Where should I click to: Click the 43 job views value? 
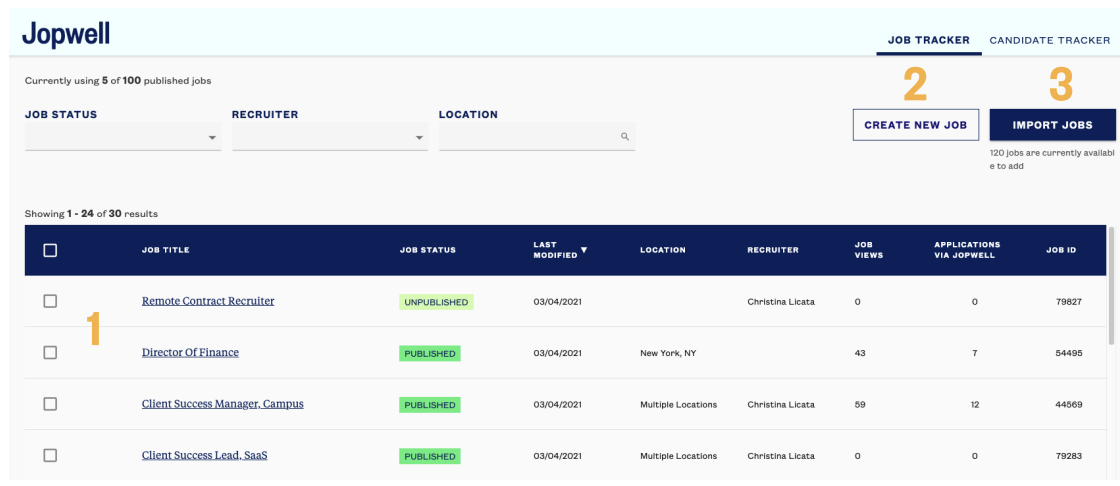click(x=860, y=353)
